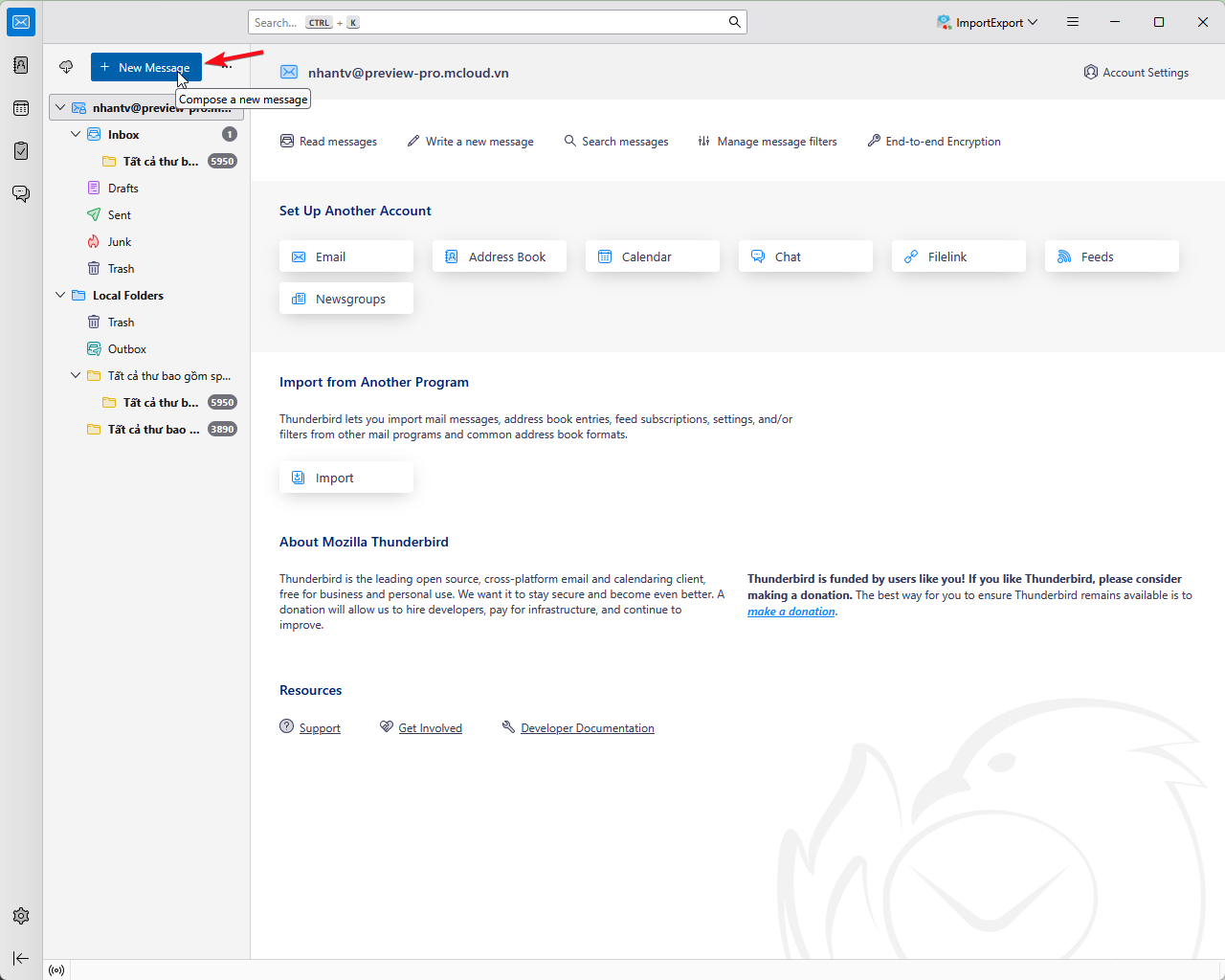Screen dimensions: 1225x980
Task: Open Tasks in the left spaces toolbar
Action: coord(21,151)
